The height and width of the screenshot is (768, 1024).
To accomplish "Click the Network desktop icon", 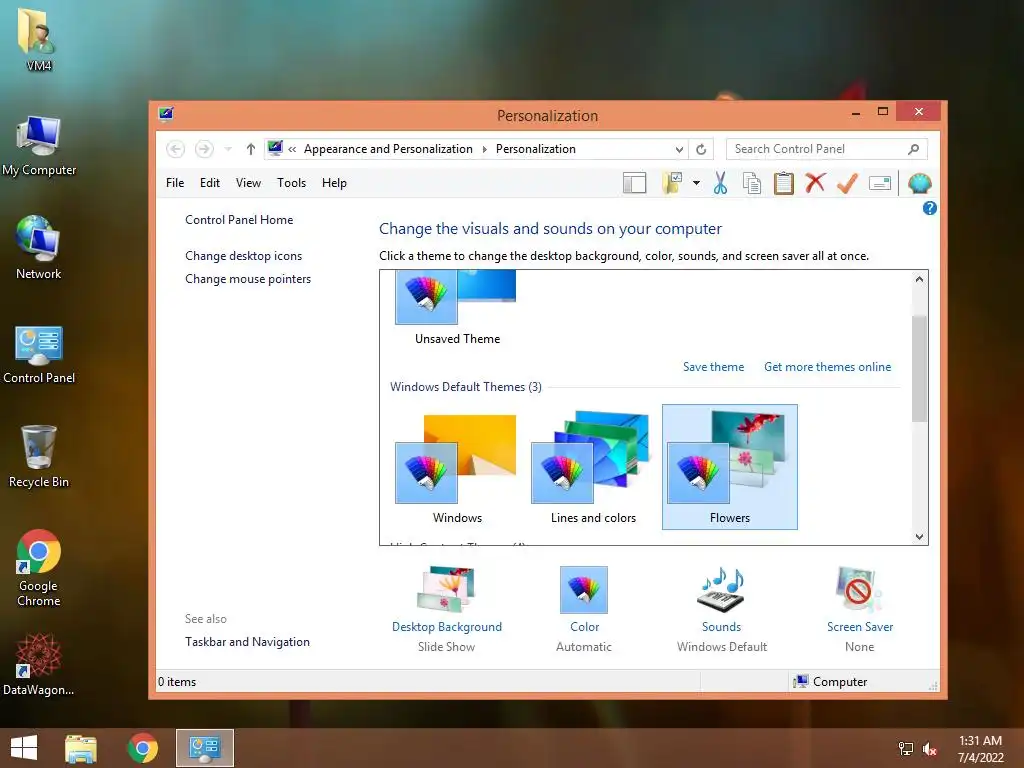I will (x=39, y=248).
